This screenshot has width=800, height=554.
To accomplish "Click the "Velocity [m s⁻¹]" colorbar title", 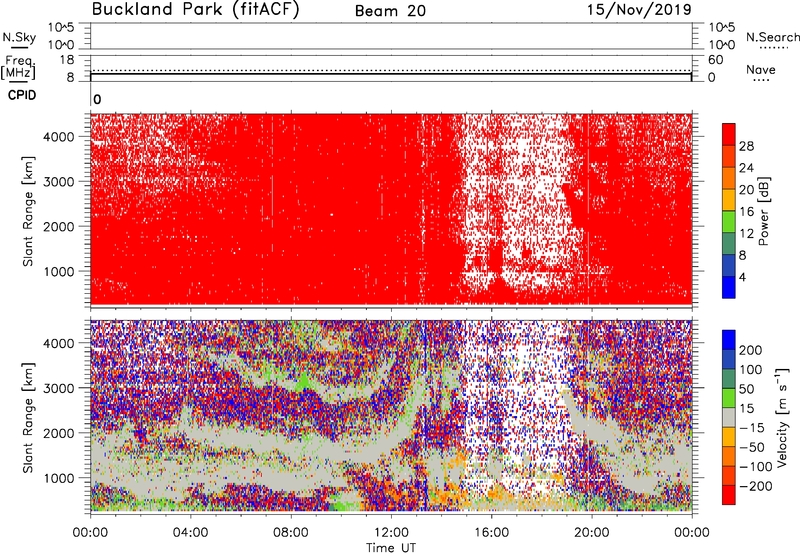I will click(x=782, y=417).
